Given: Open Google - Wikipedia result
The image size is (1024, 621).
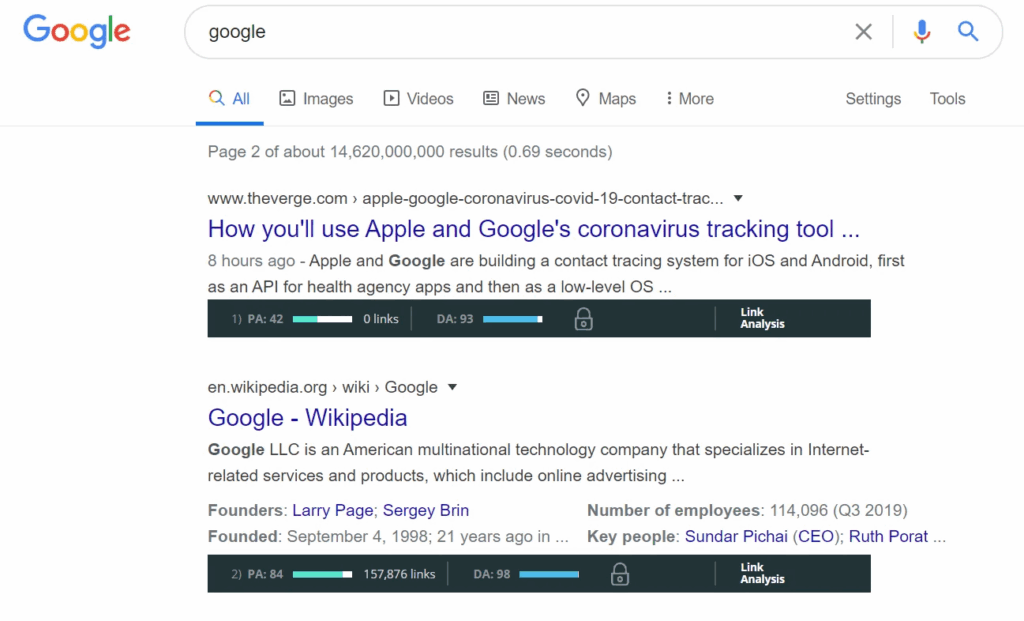Looking at the screenshot, I should [308, 418].
